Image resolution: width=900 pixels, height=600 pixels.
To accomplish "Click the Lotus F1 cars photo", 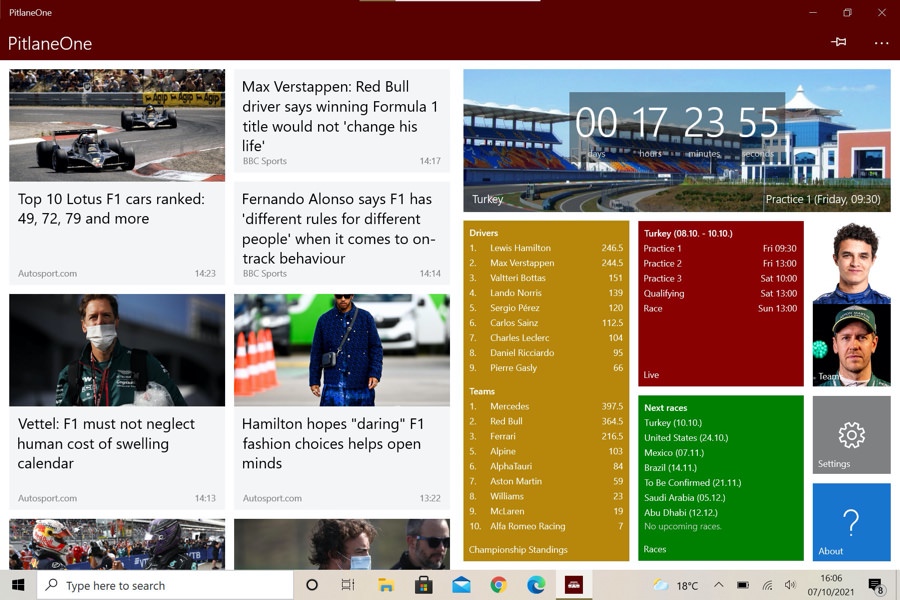I will pyautogui.click(x=117, y=125).
